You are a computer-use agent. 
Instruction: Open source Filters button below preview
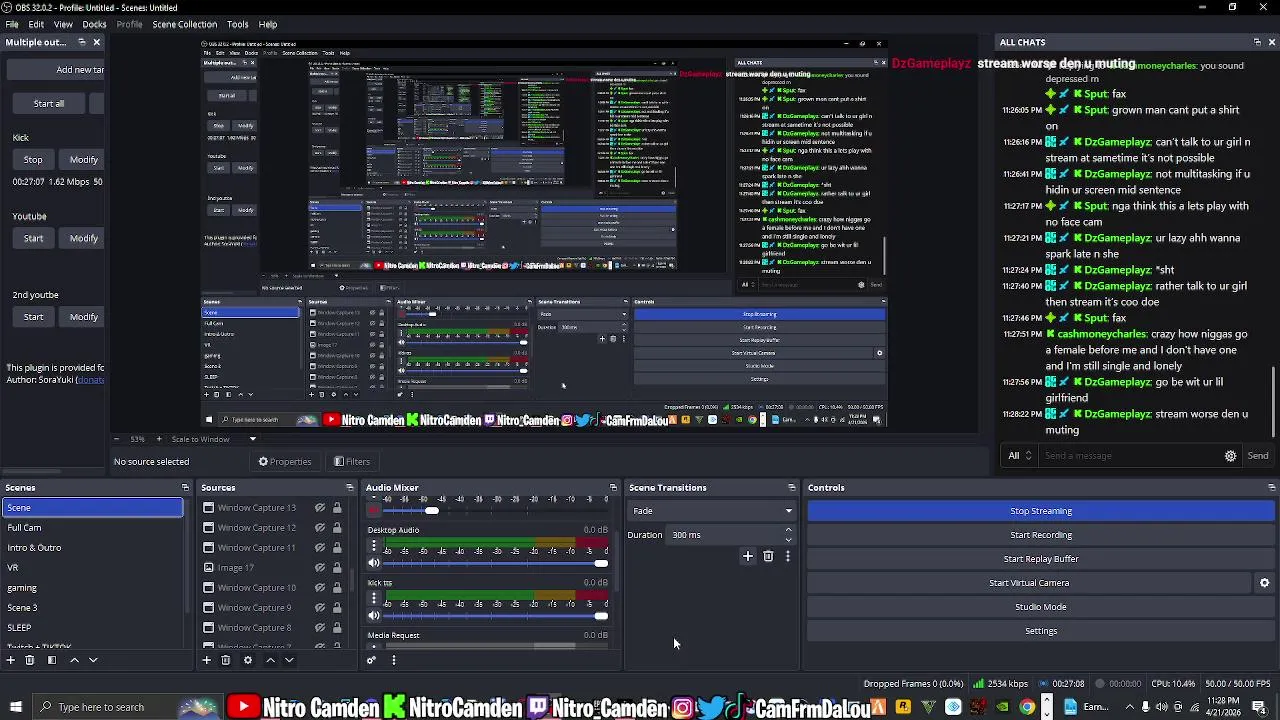coord(351,462)
